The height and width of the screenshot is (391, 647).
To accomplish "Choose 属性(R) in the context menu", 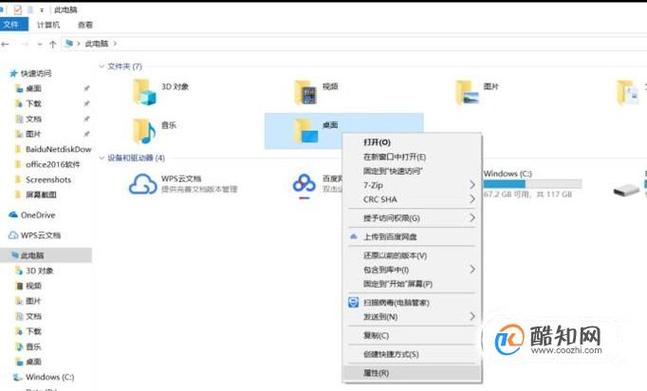I will click(x=412, y=373).
